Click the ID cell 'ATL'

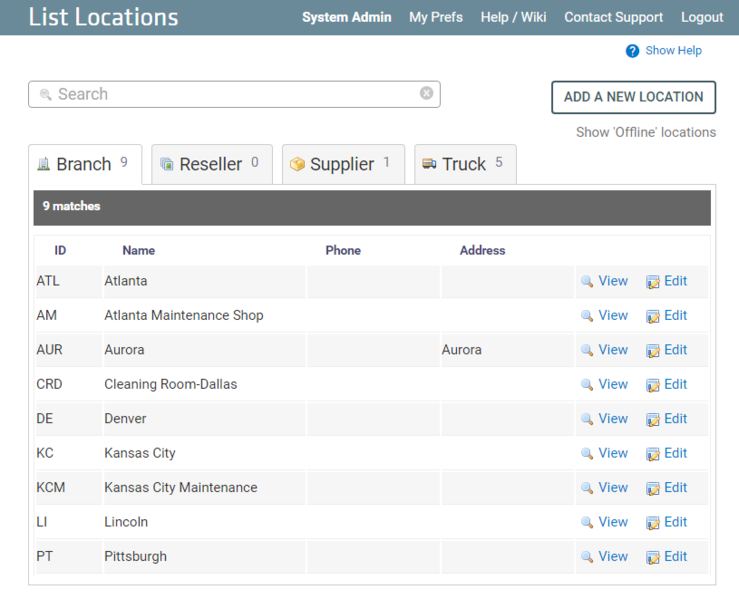(48, 281)
